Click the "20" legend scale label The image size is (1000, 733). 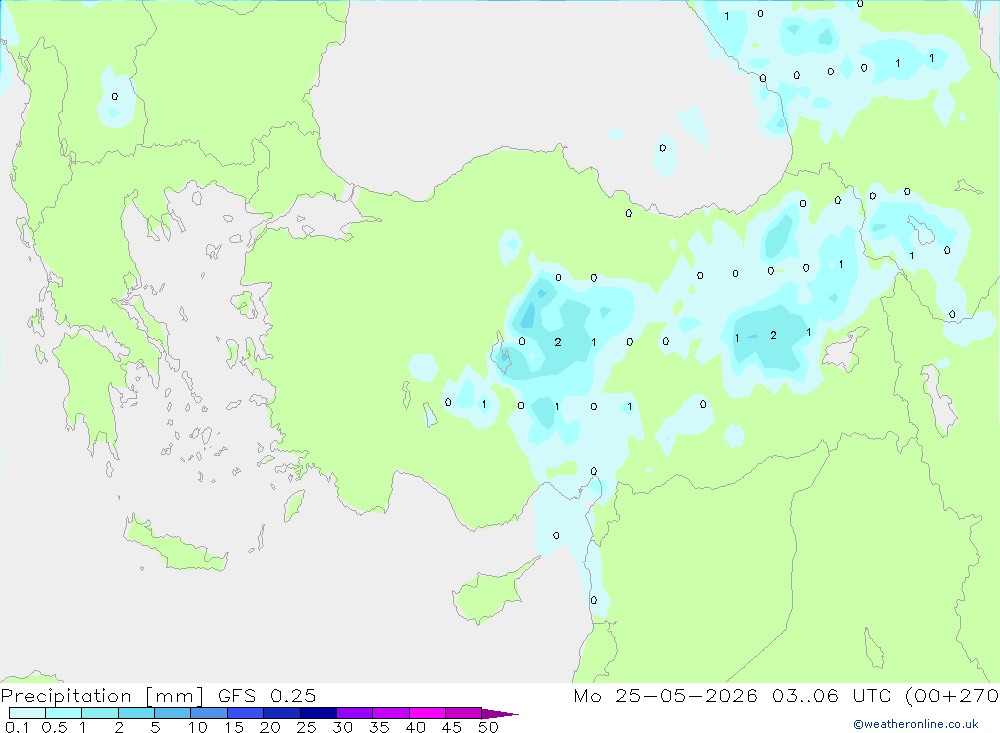[x=270, y=727]
